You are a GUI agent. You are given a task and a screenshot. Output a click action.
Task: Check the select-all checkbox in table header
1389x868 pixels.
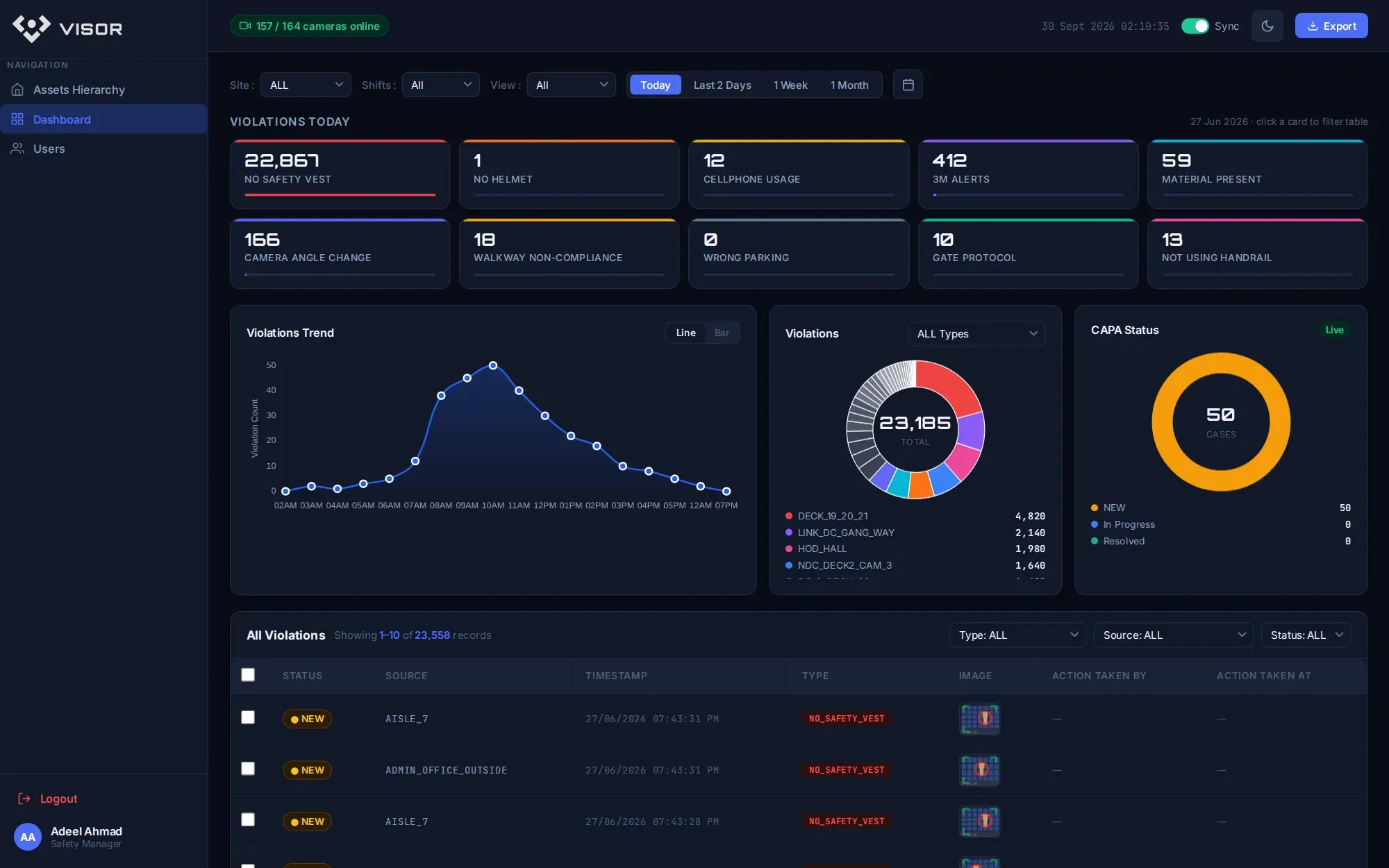tap(248, 675)
